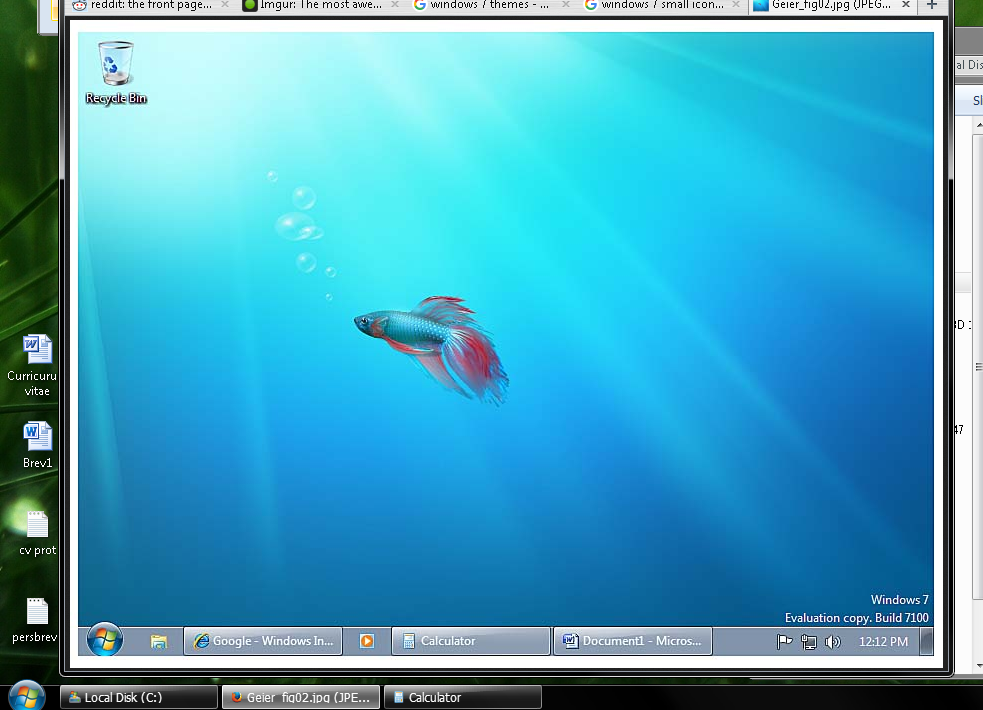Open the host Windows Start button
This screenshot has width=983, height=710.
tap(26, 696)
